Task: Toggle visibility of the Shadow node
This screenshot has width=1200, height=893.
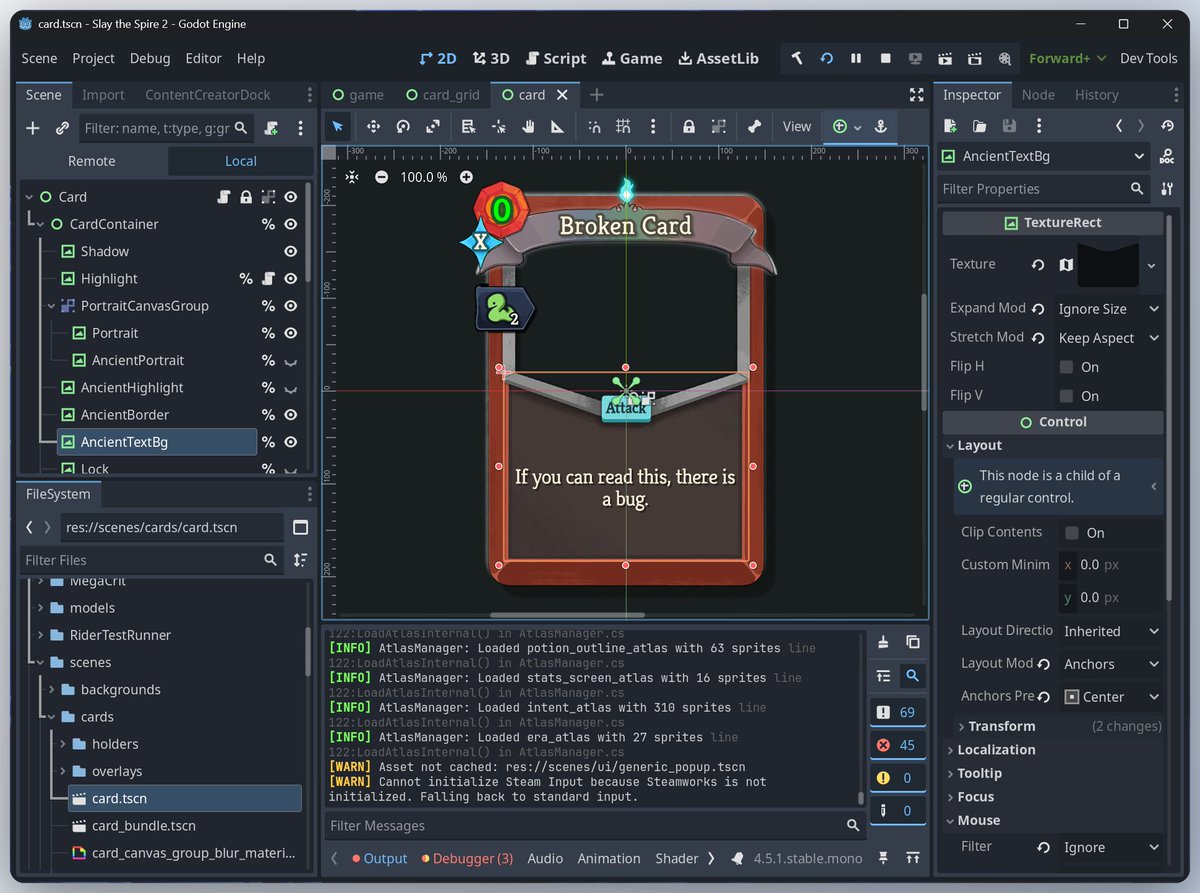Action: 290,252
